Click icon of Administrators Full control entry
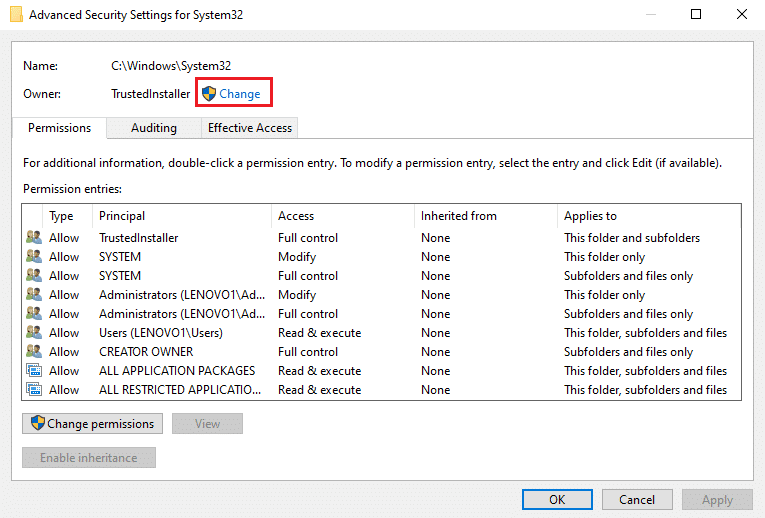 34,314
